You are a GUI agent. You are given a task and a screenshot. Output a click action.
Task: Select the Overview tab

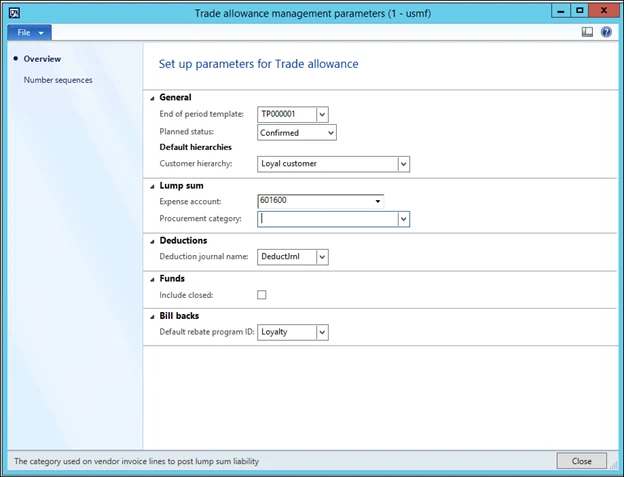click(42, 59)
